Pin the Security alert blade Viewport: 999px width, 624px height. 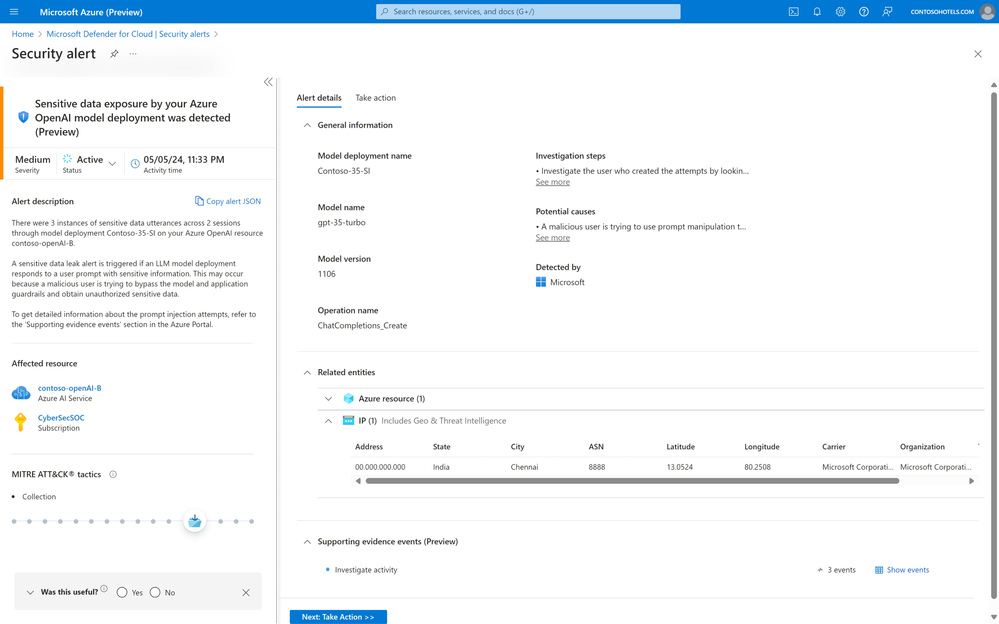pos(114,54)
